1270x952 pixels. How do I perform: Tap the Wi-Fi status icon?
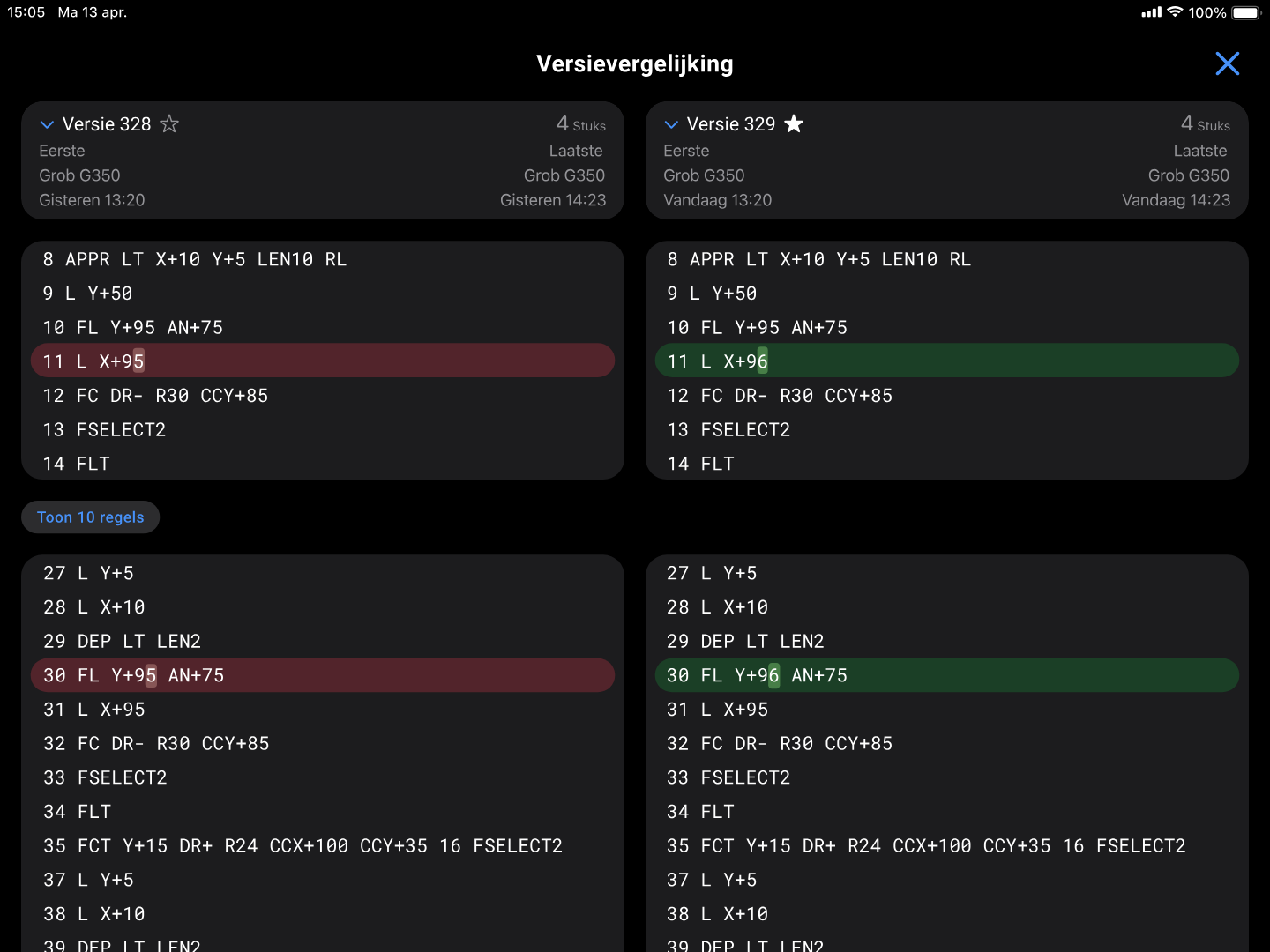point(1175,12)
